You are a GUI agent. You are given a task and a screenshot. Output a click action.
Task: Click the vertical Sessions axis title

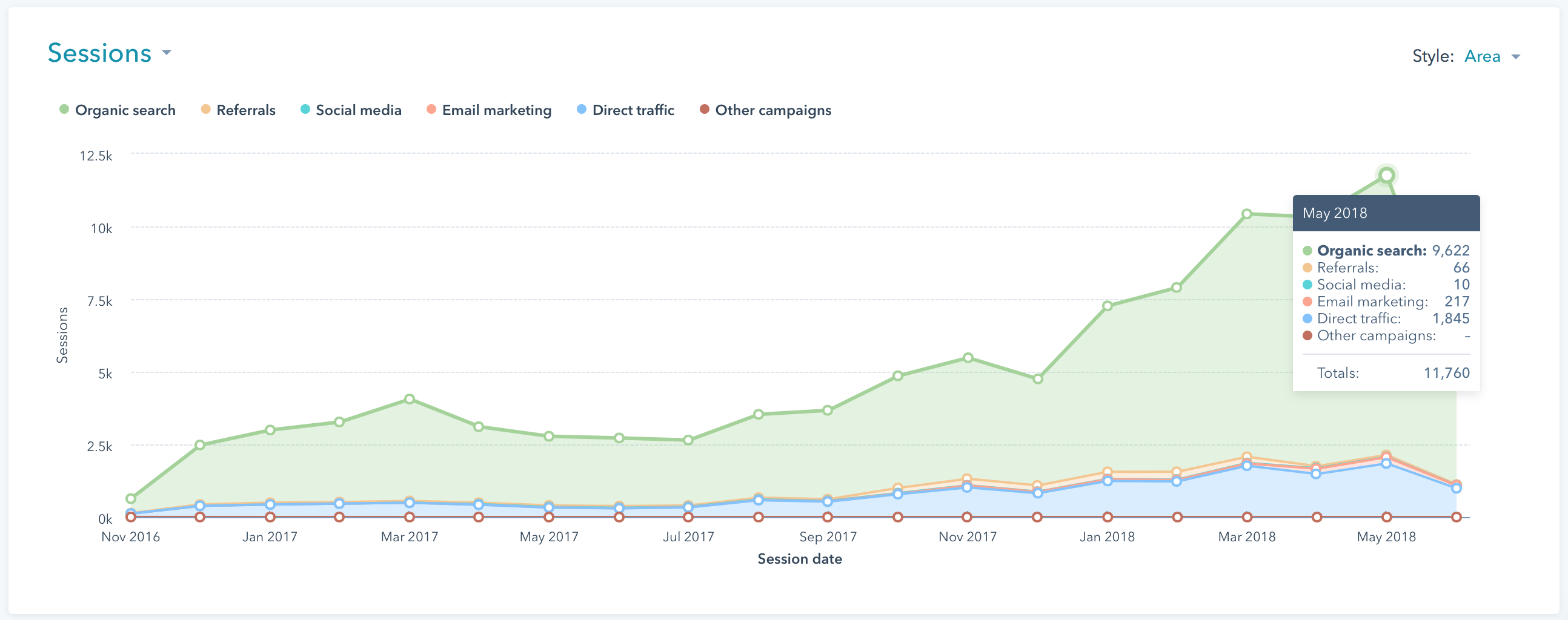tap(62, 335)
